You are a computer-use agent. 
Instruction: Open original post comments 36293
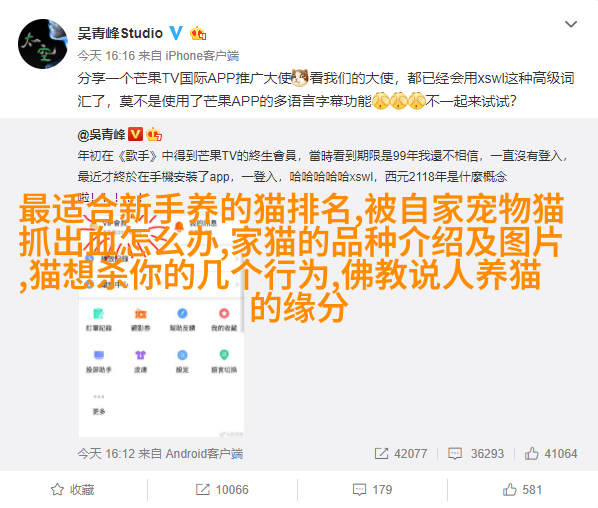[476, 453]
